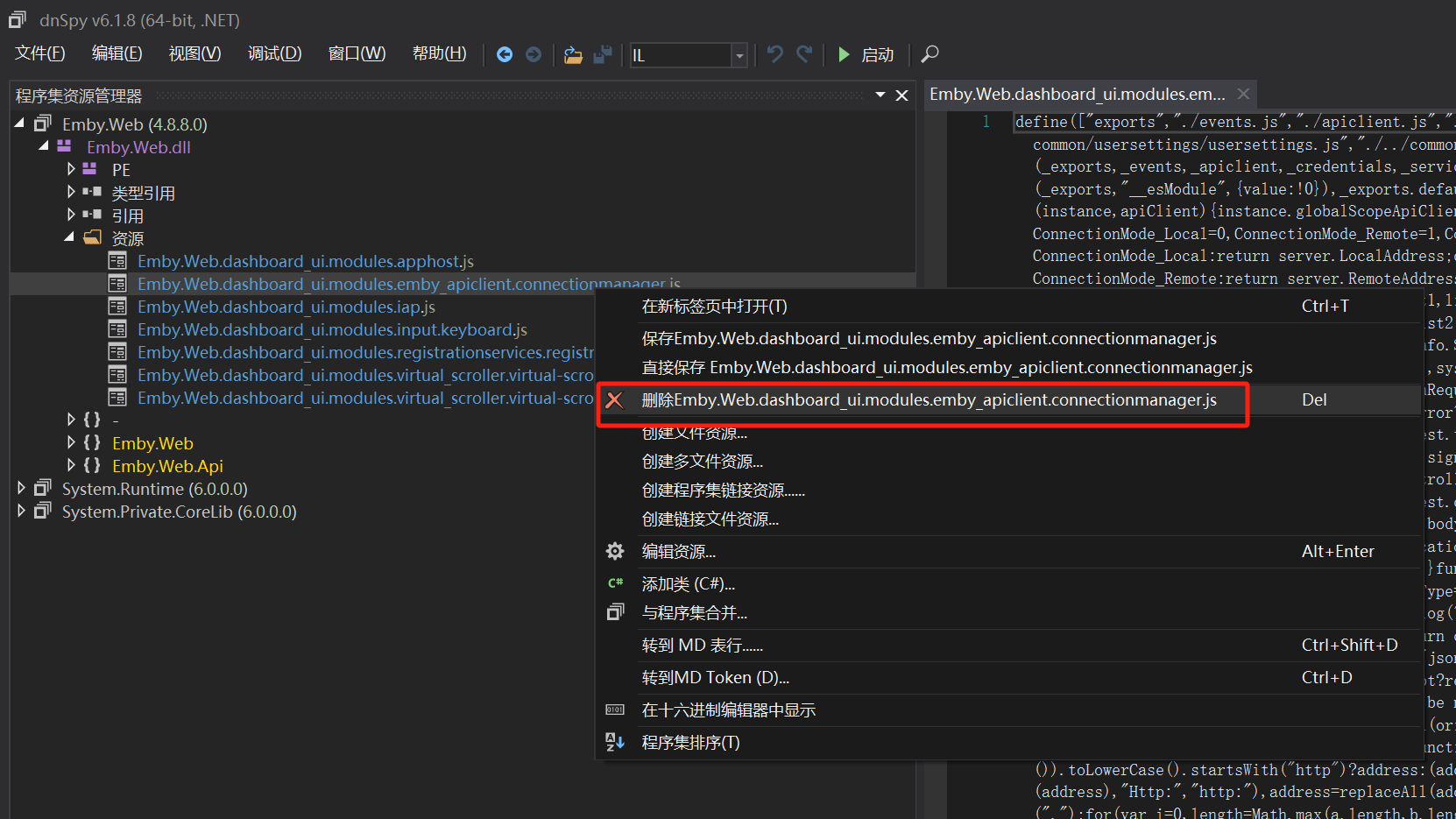Select Emby.Web.dashboard_ui.modules.input.keyboard.js resource
The height and width of the screenshot is (819, 1456).
[x=332, y=329]
